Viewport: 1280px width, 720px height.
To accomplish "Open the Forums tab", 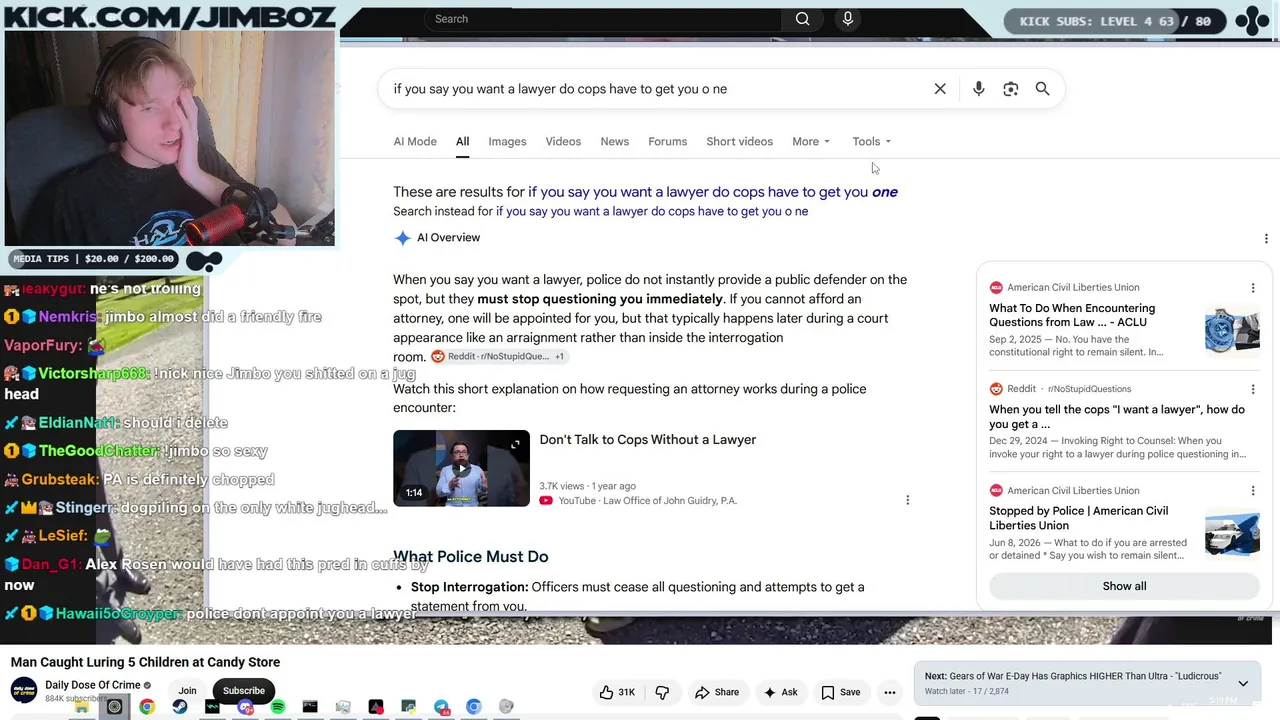I will pyautogui.click(x=667, y=141).
